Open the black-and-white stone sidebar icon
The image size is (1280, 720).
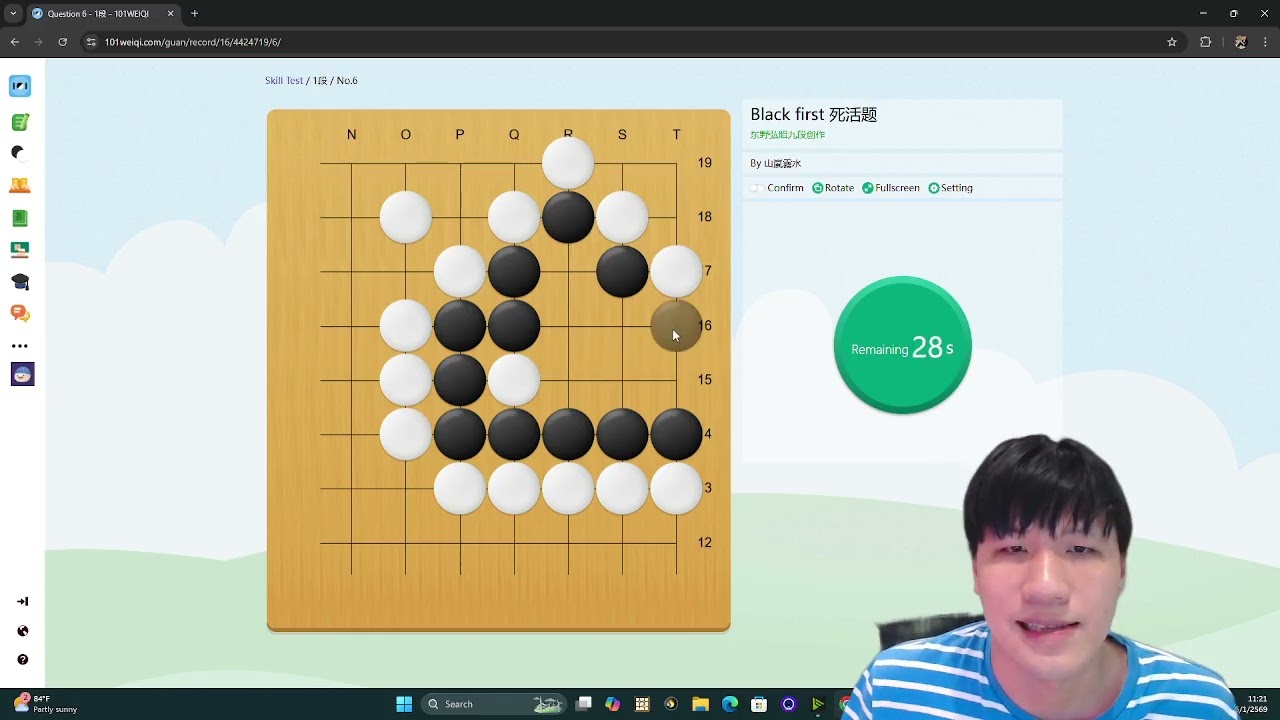(18, 153)
